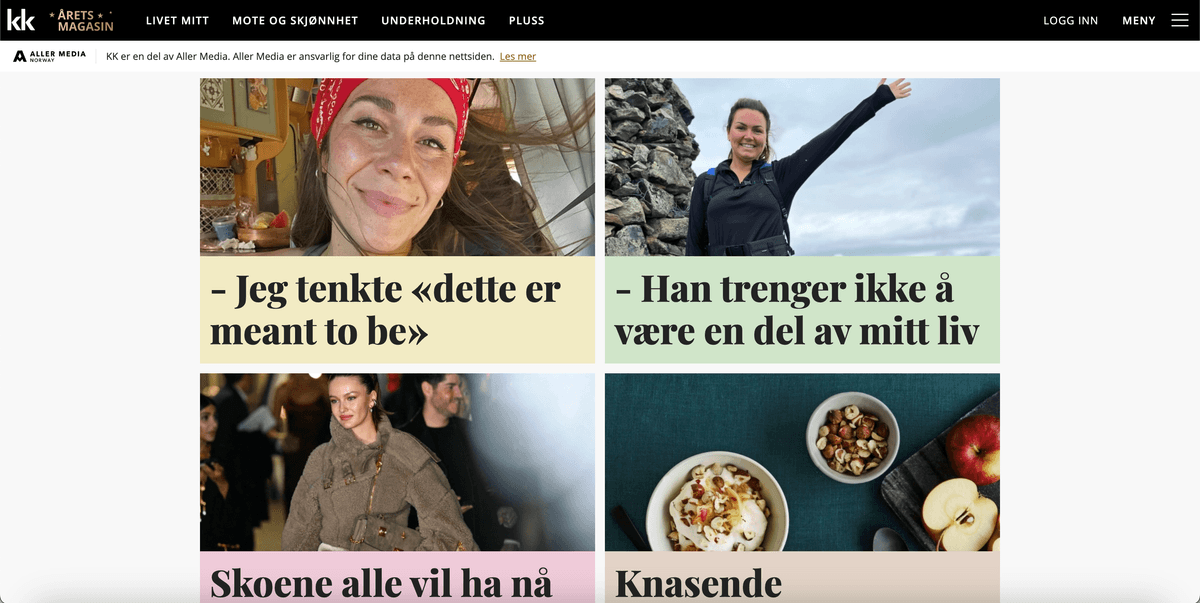Open the yogurt bowl with nuts photo

point(802,462)
